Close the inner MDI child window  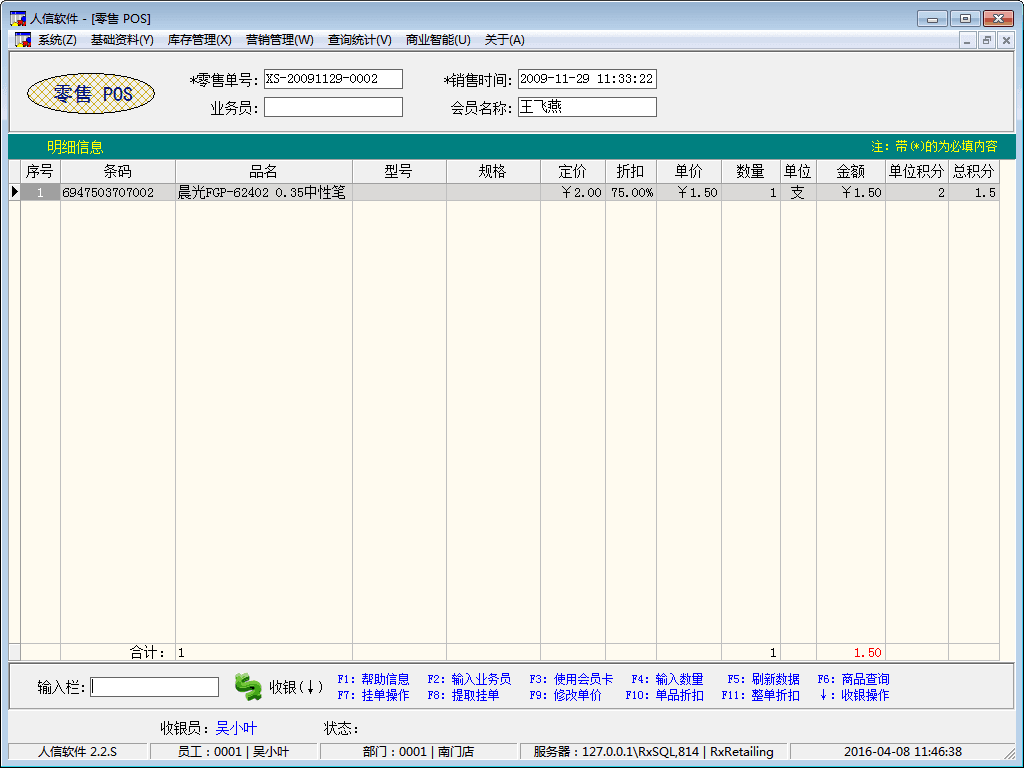(x=1006, y=40)
